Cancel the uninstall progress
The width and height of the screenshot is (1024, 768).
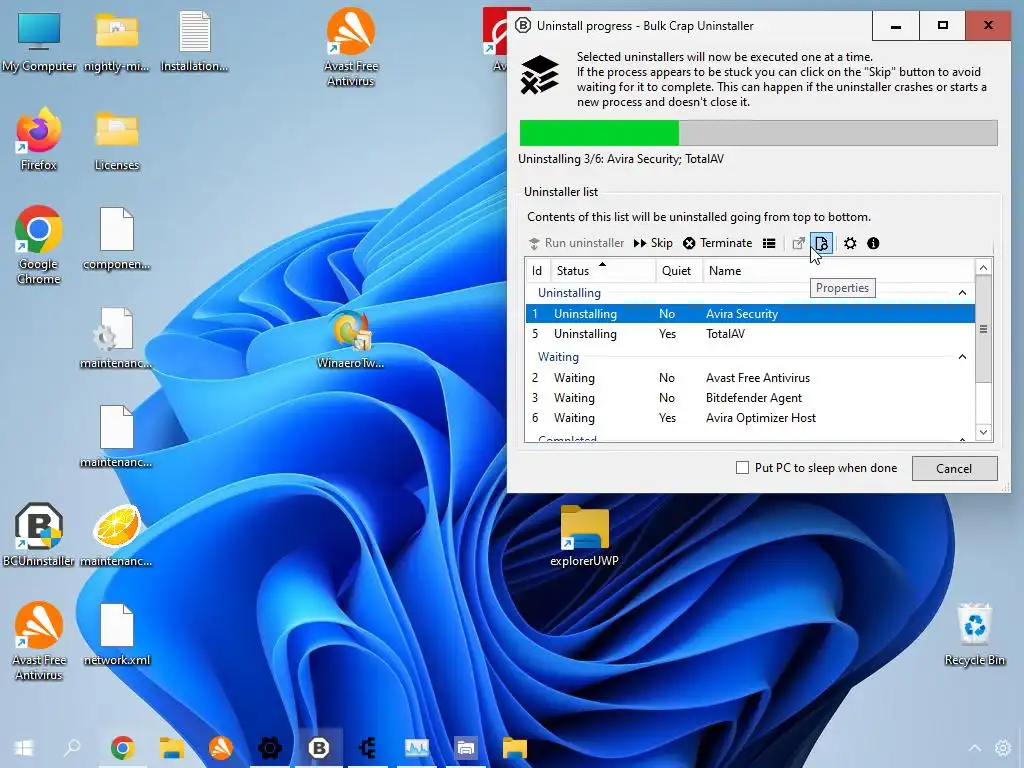pyautogui.click(x=954, y=468)
